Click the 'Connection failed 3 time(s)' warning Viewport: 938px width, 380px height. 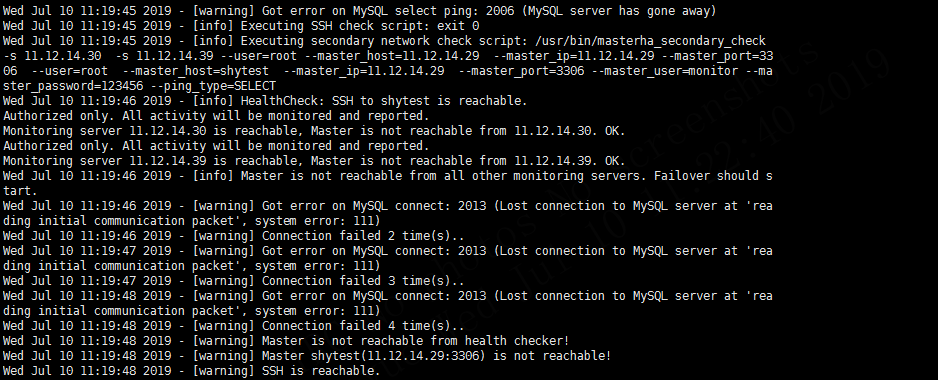(x=233, y=280)
